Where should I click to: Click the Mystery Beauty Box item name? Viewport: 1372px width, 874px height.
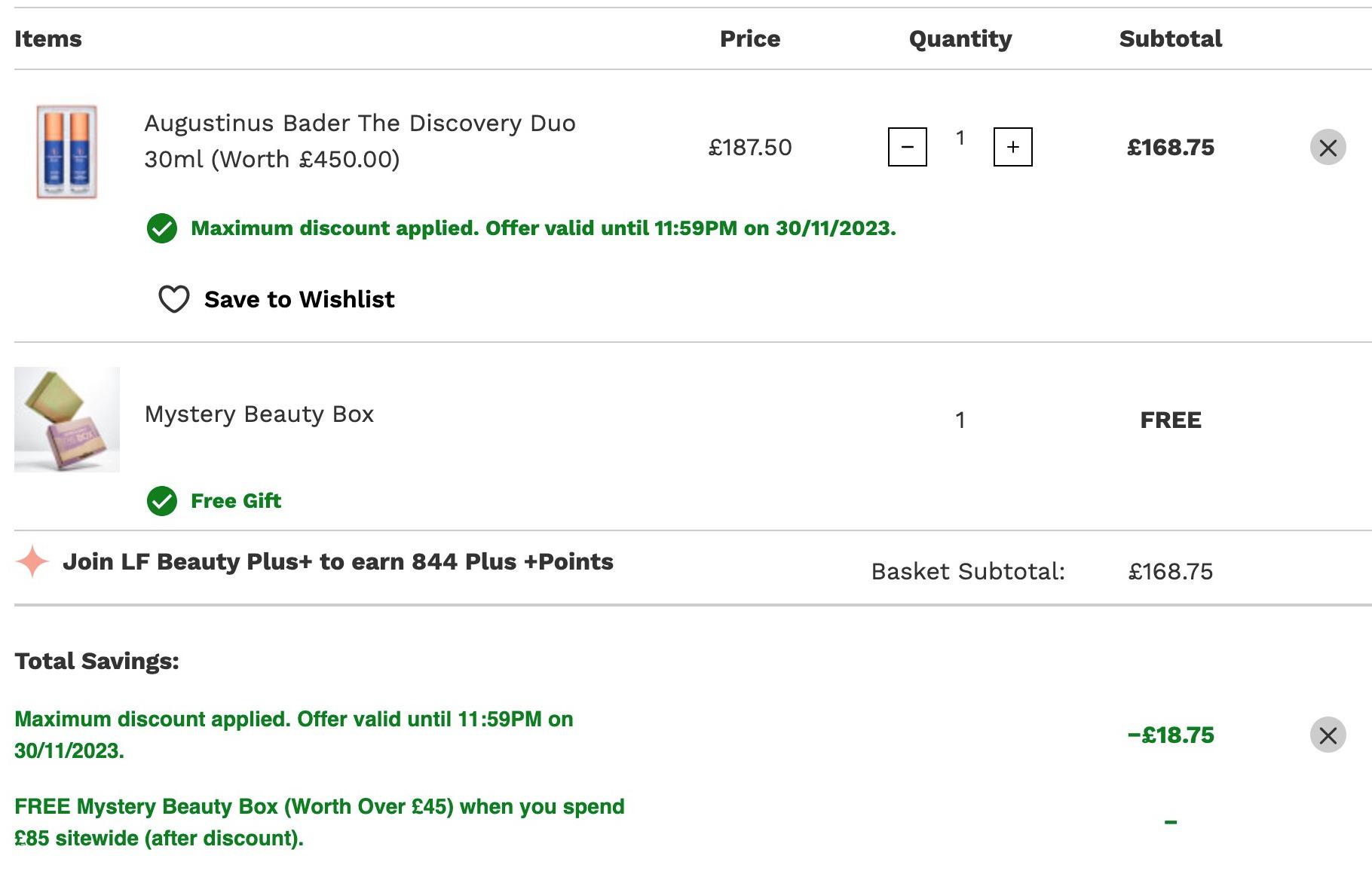tap(259, 414)
